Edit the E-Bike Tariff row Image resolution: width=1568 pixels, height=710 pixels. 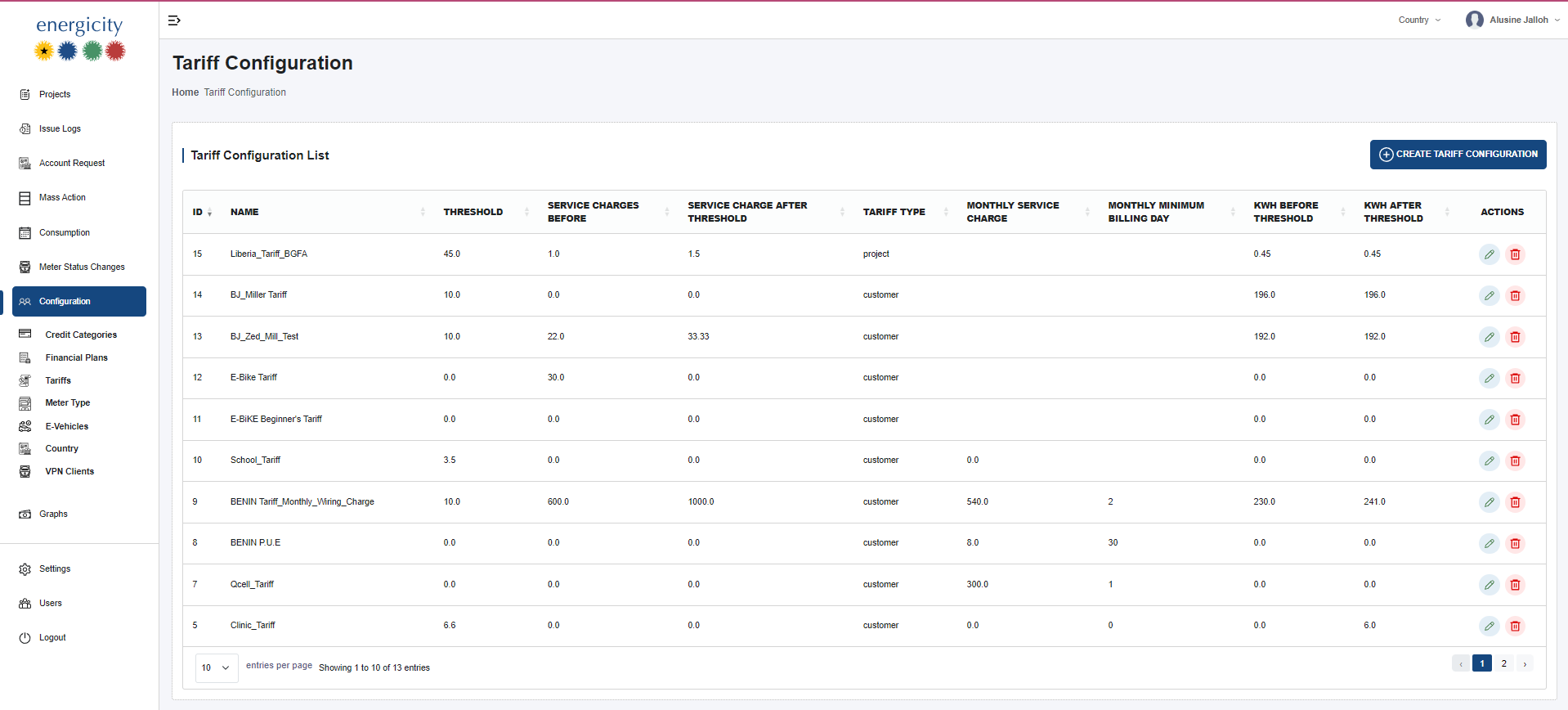pyautogui.click(x=1490, y=378)
